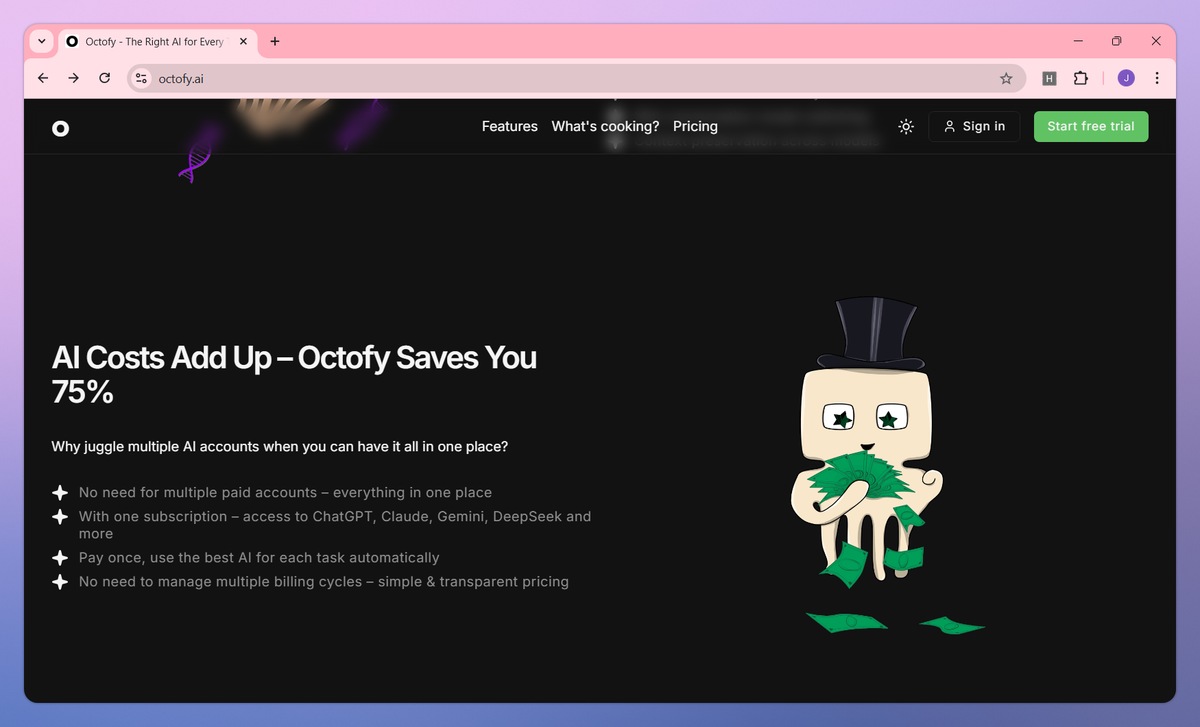
Task: Open the Features menu item
Action: (x=510, y=127)
